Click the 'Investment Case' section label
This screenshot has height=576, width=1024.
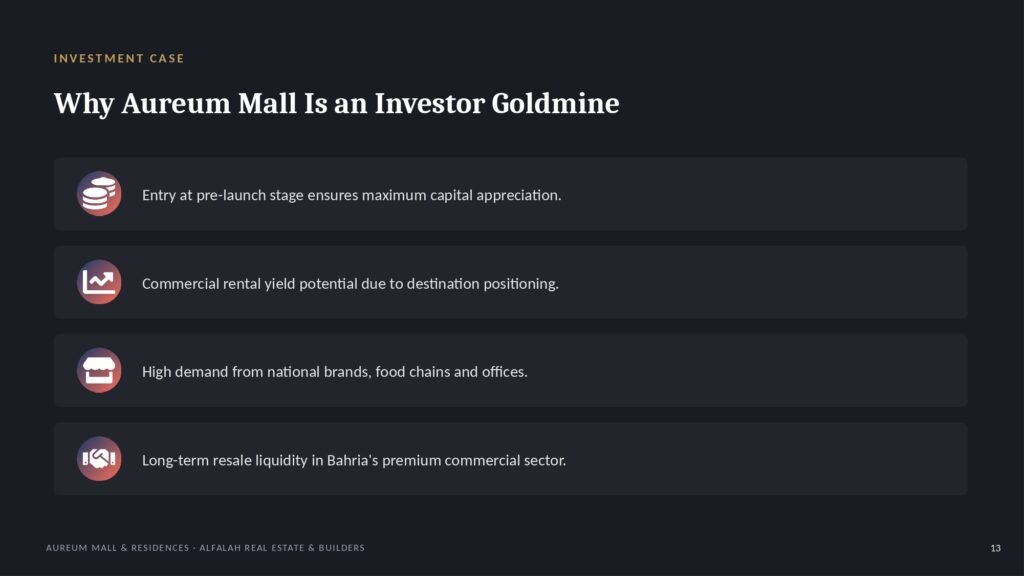point(119,58)
